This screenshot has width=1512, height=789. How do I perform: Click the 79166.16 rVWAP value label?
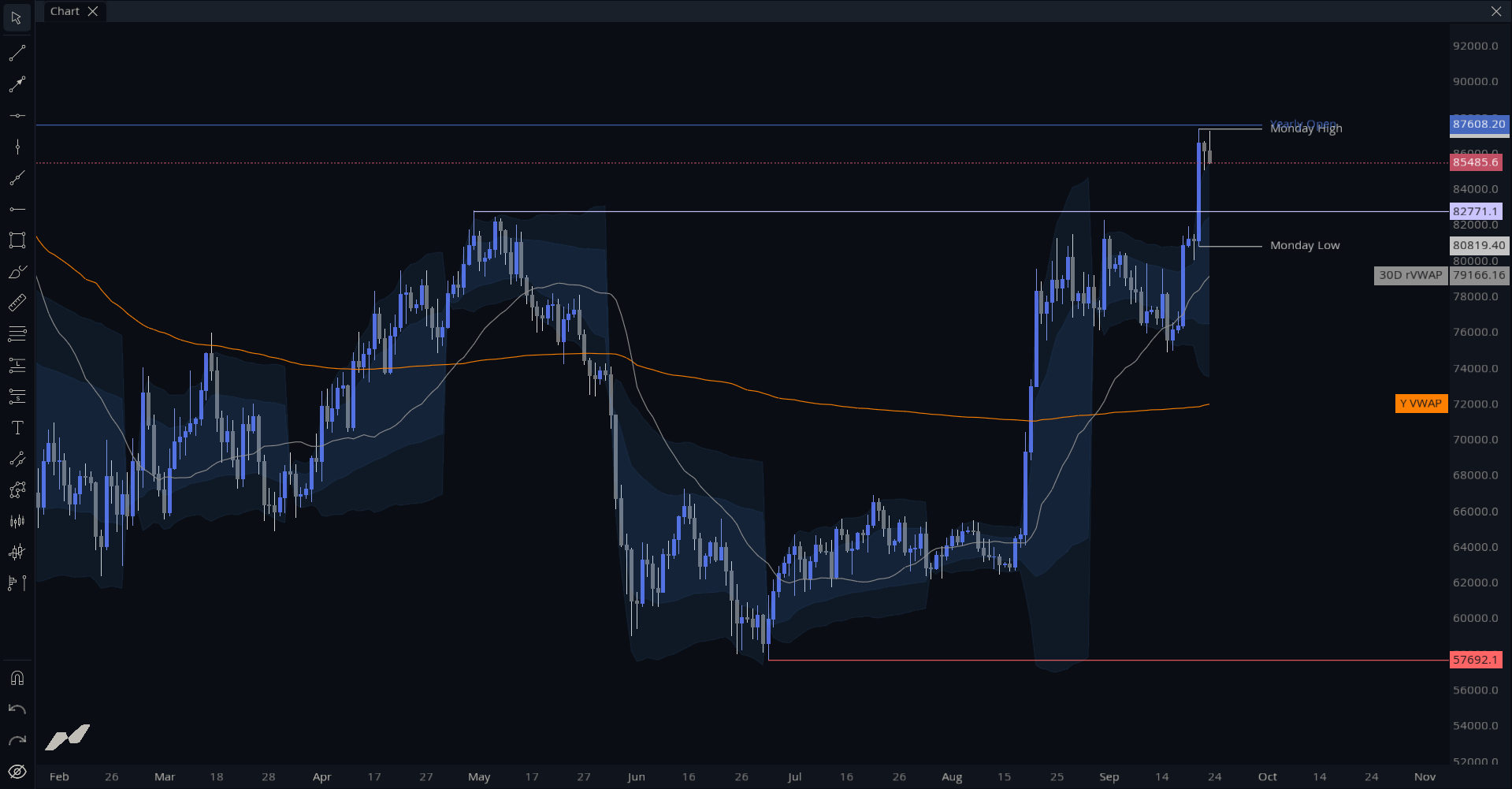click(x=1479, y=275)
